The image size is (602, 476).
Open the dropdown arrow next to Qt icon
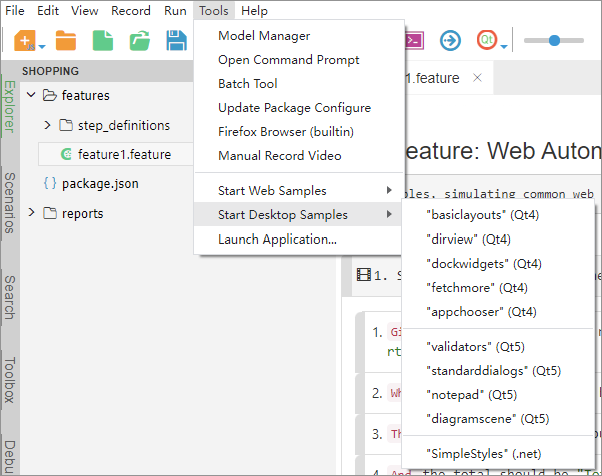click(x=504, y=47)
